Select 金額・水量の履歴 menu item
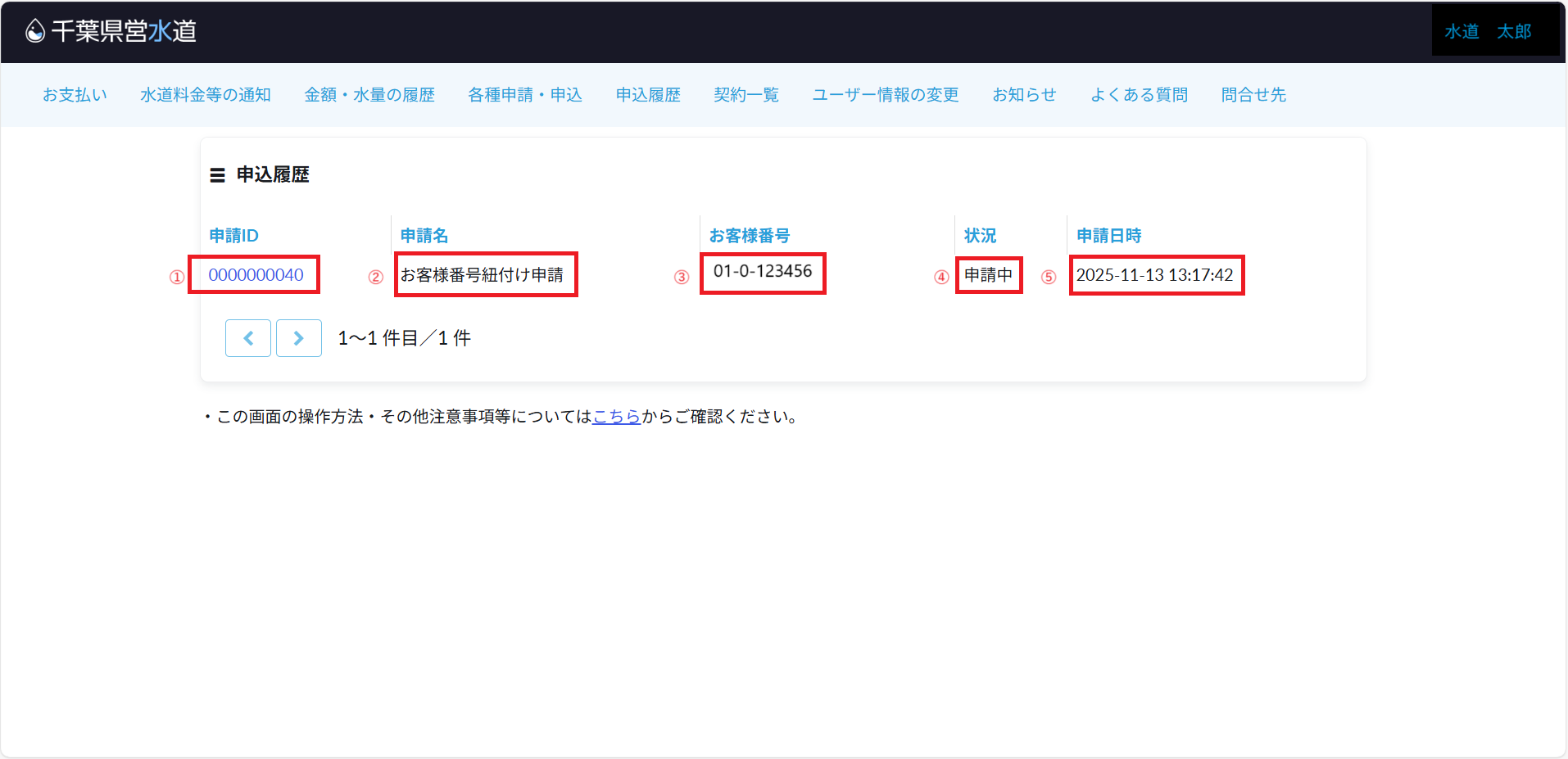Image resolution: width=1568 pixels, height=759 pixels. (x=369, y=95)
